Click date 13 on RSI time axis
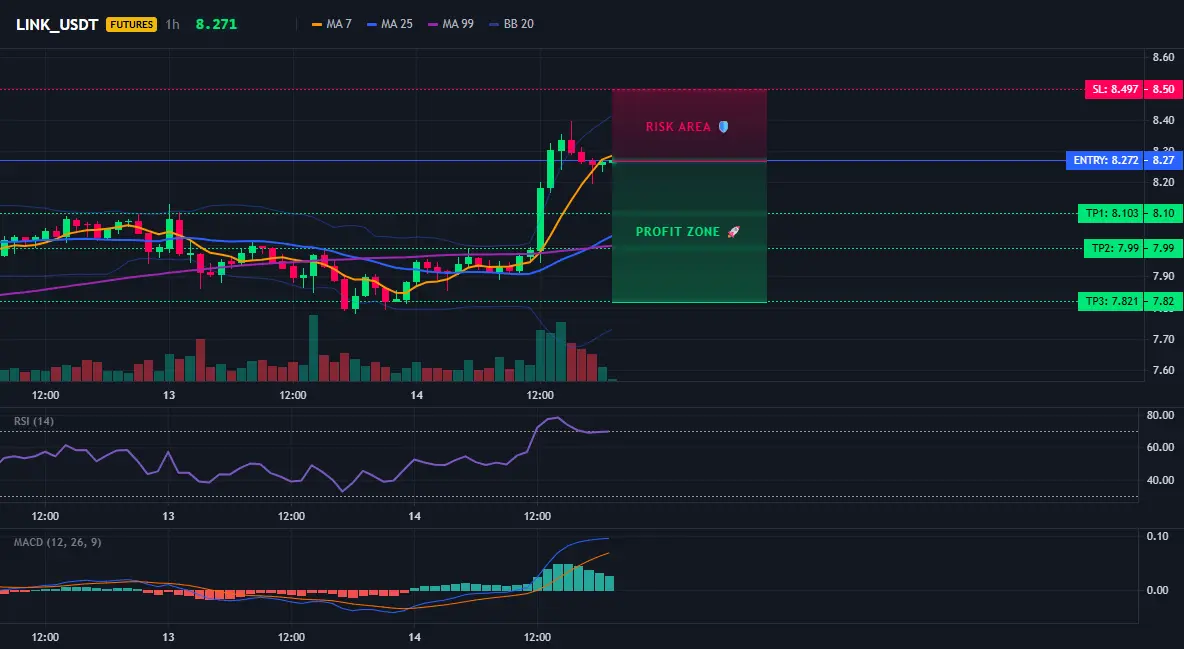 click(168, 516)
